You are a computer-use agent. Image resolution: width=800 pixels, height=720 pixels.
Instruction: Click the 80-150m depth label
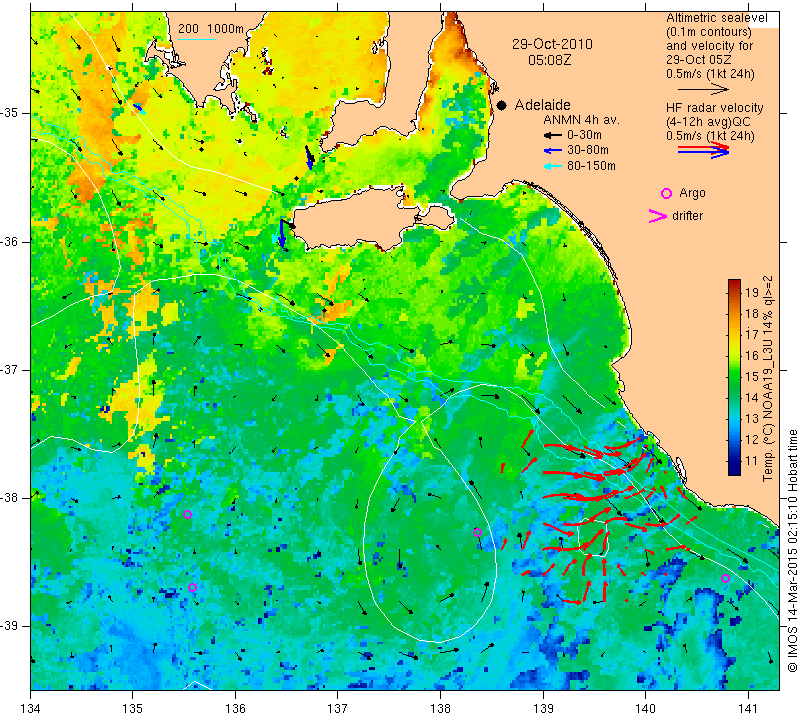coord(591,166)
